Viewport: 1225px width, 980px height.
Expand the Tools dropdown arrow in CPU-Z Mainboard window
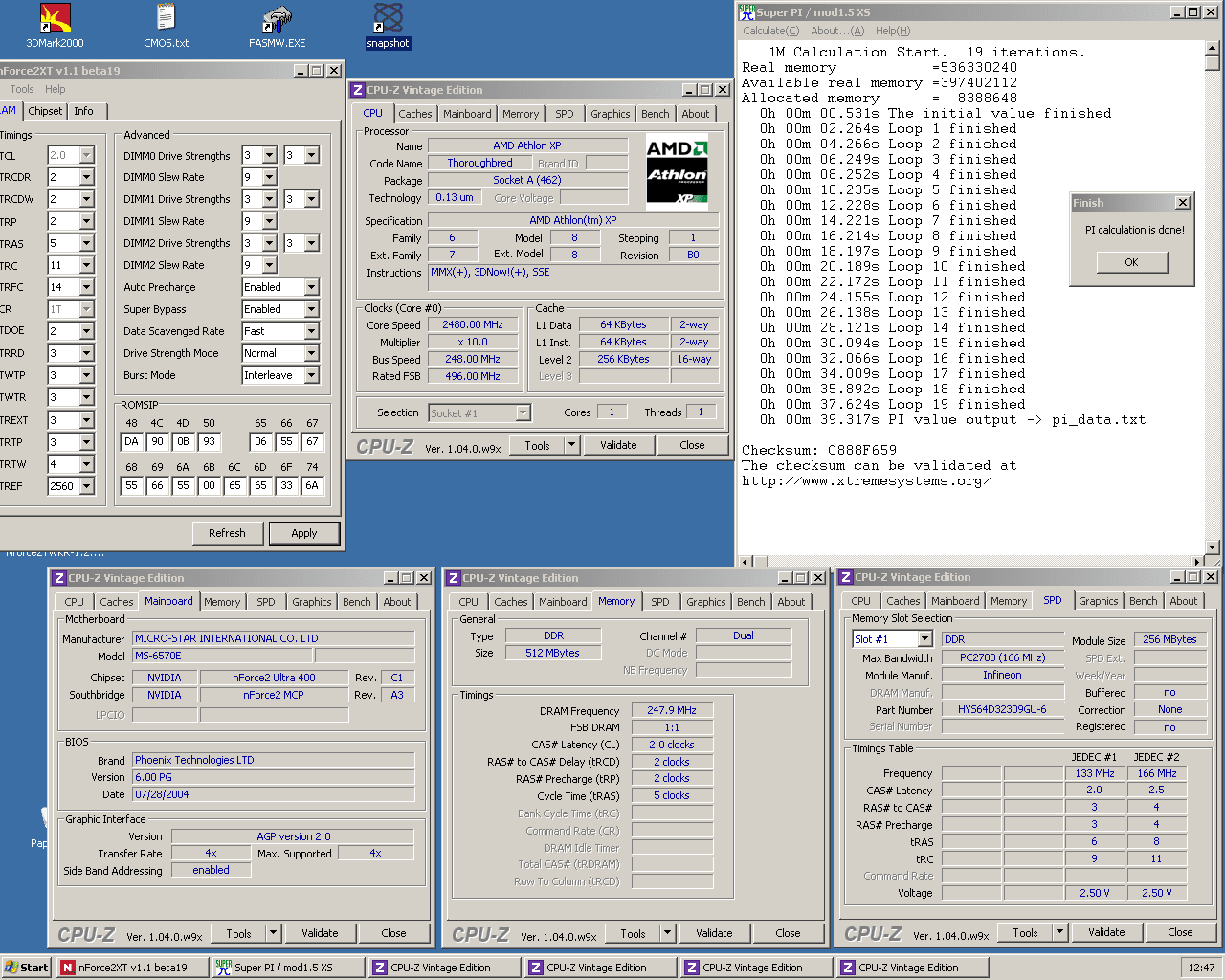[x=273, y=933]
